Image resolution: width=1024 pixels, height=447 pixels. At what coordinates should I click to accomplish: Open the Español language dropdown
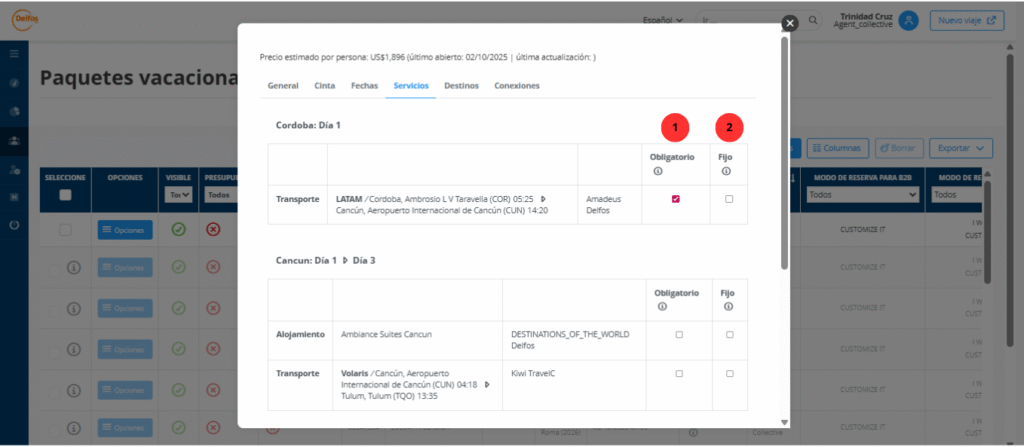[663, 20]
